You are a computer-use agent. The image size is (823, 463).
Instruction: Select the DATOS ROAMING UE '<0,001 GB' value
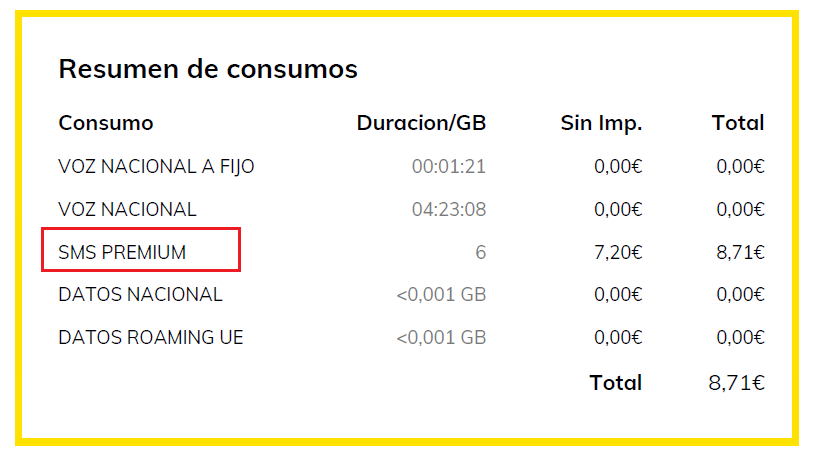[x=441, y=338]
